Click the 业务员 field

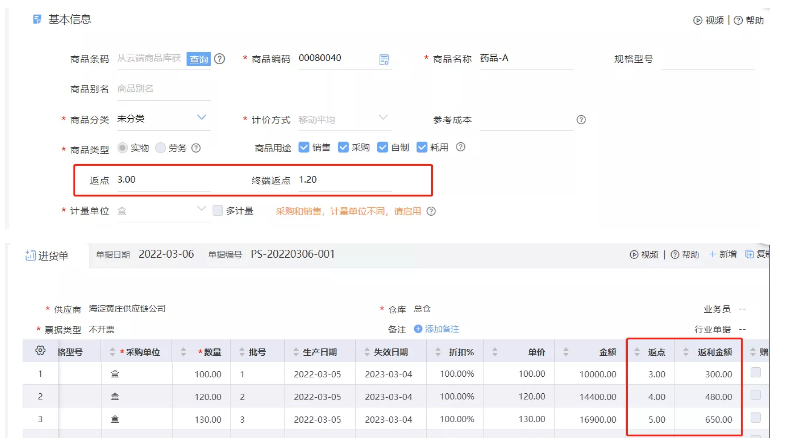click(742, 309)
